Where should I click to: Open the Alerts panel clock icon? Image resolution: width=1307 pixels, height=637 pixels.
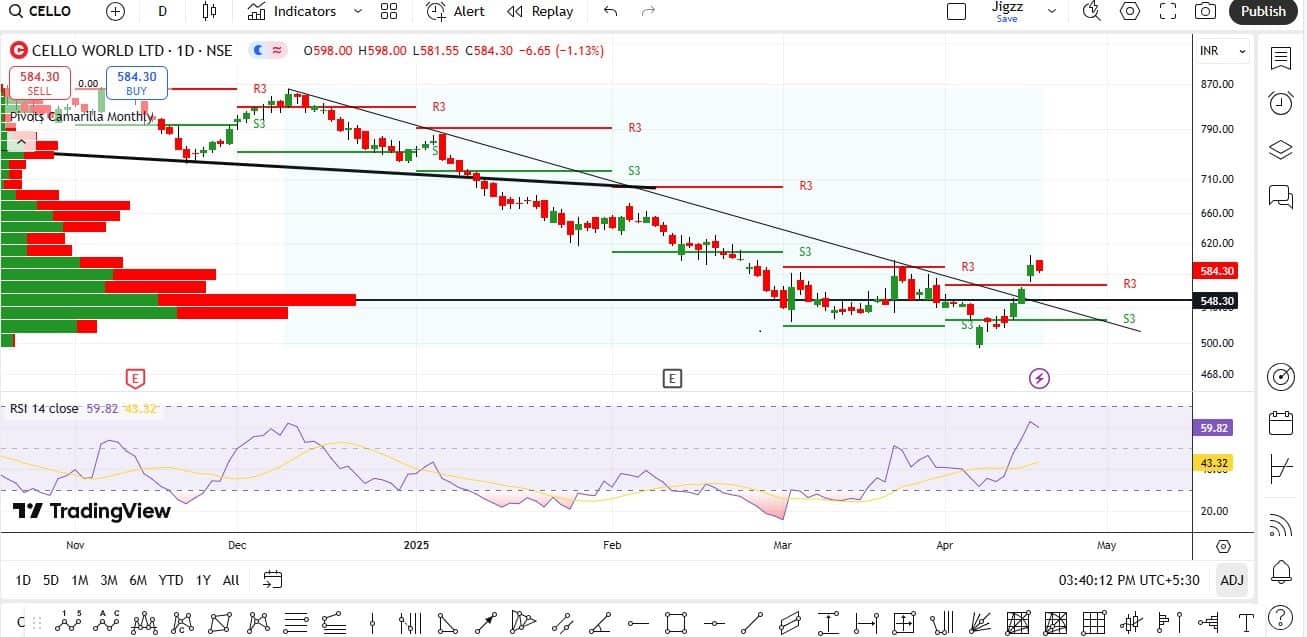click(x=1280, y=103)
